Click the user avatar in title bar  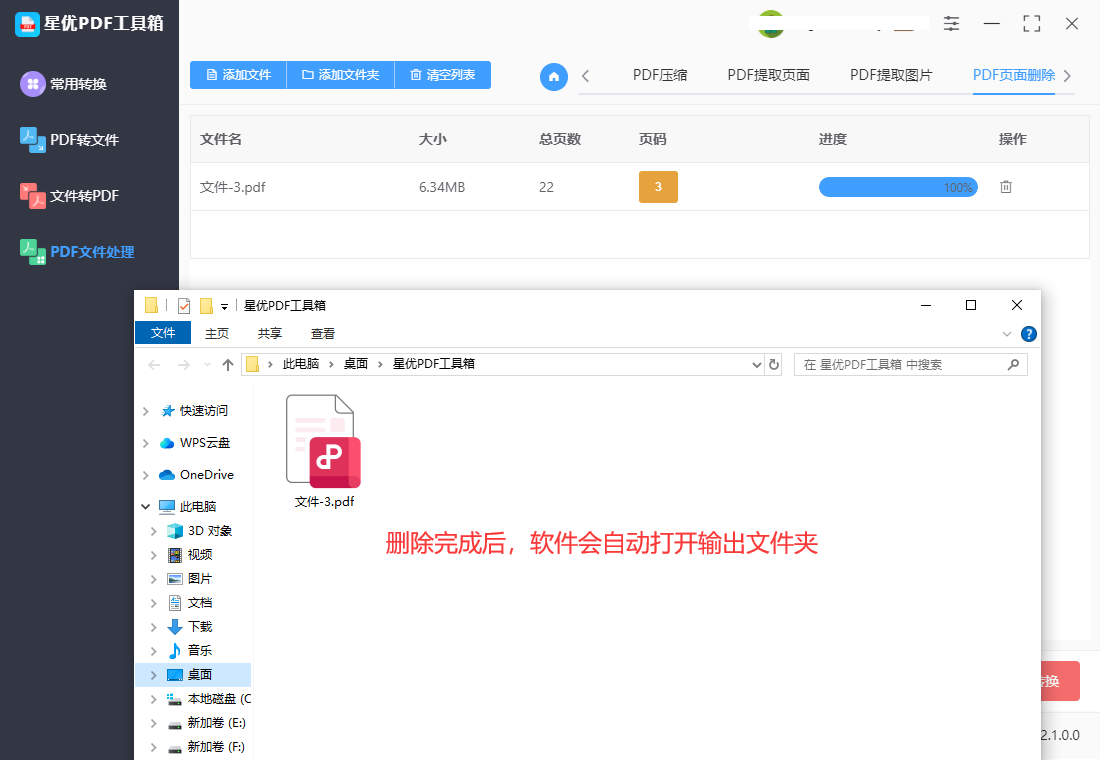pyautogui.click(x=770, y=24)
